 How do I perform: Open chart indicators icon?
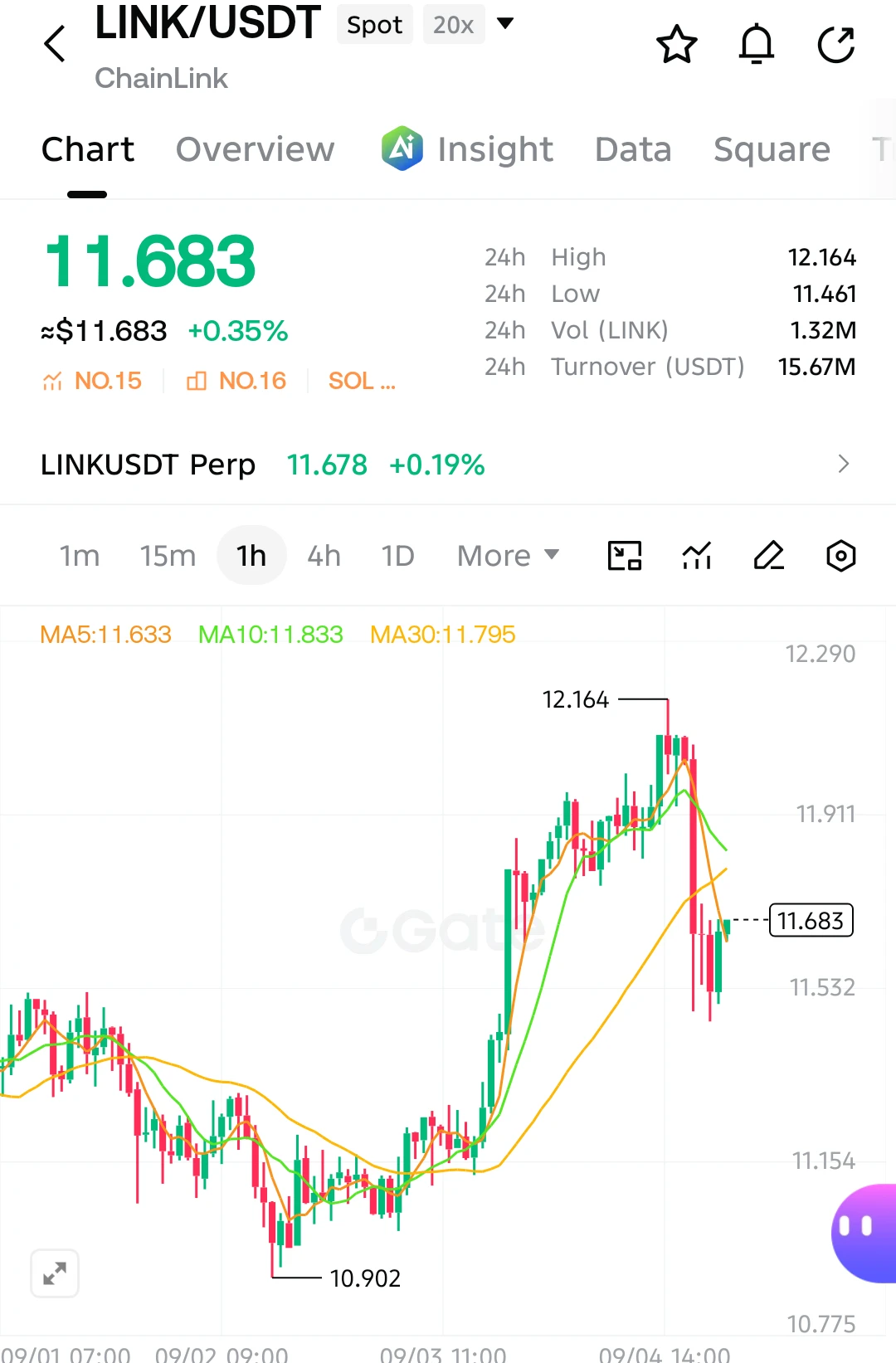point(697,555)
